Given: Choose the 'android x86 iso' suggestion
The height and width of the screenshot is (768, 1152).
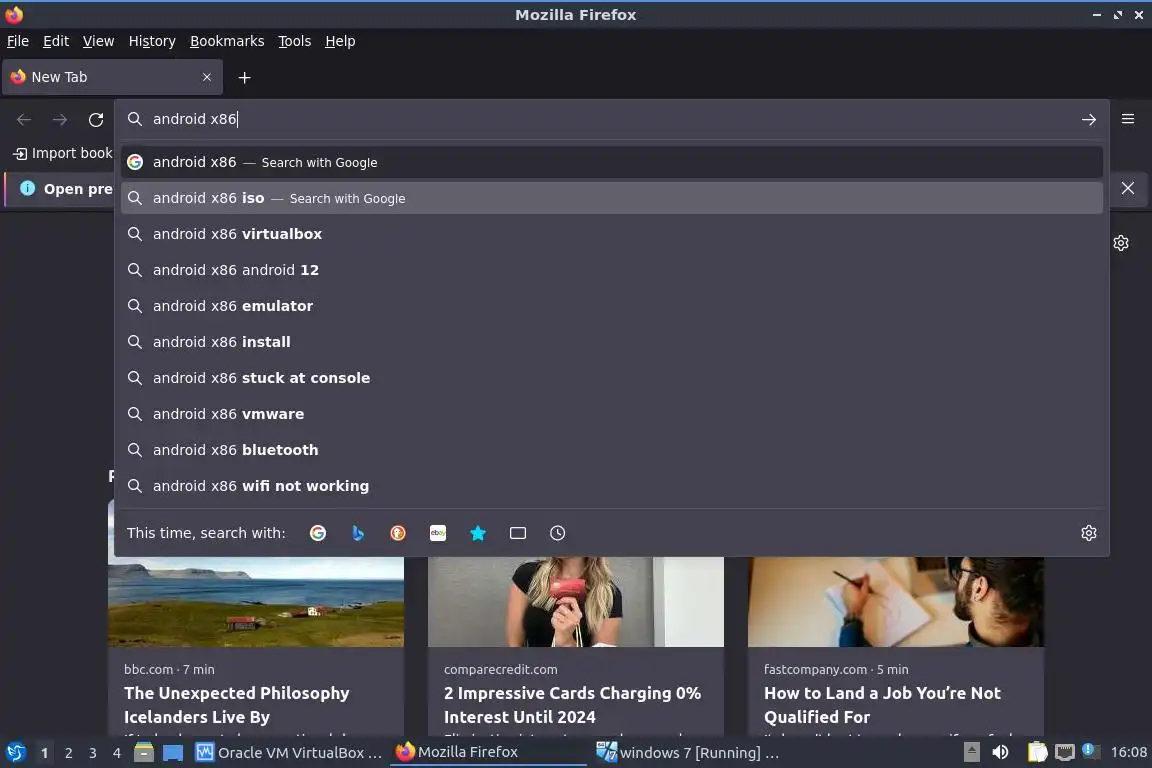Looking at the screenshot, I should click(x=612, y=198).
